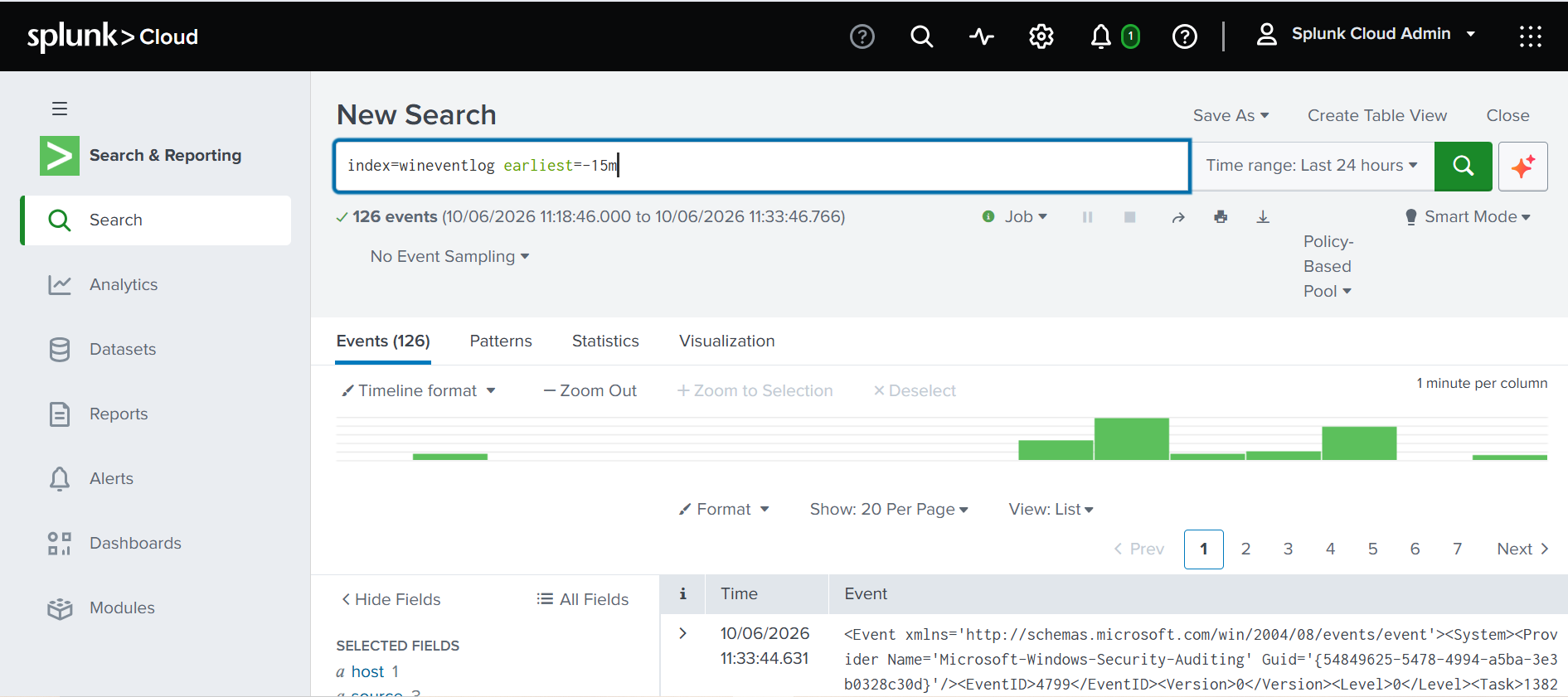Export results with download icon

(x=1263, y=217)
